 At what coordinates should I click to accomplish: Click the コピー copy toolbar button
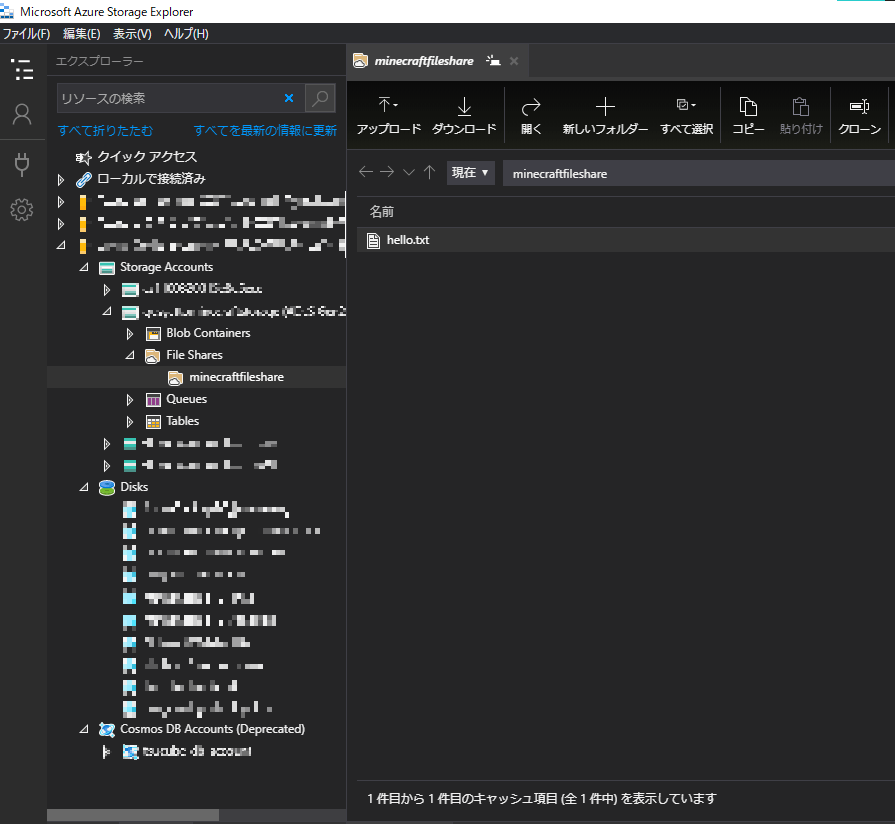[748, 116]
